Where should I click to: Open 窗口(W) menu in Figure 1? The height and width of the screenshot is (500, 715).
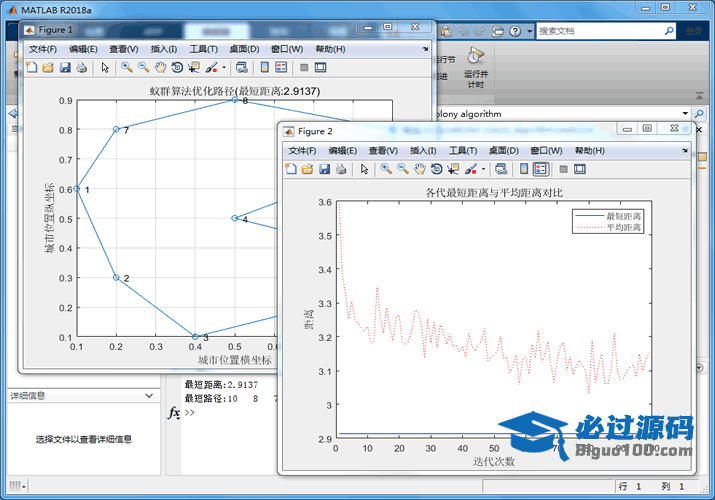(287, 49)
